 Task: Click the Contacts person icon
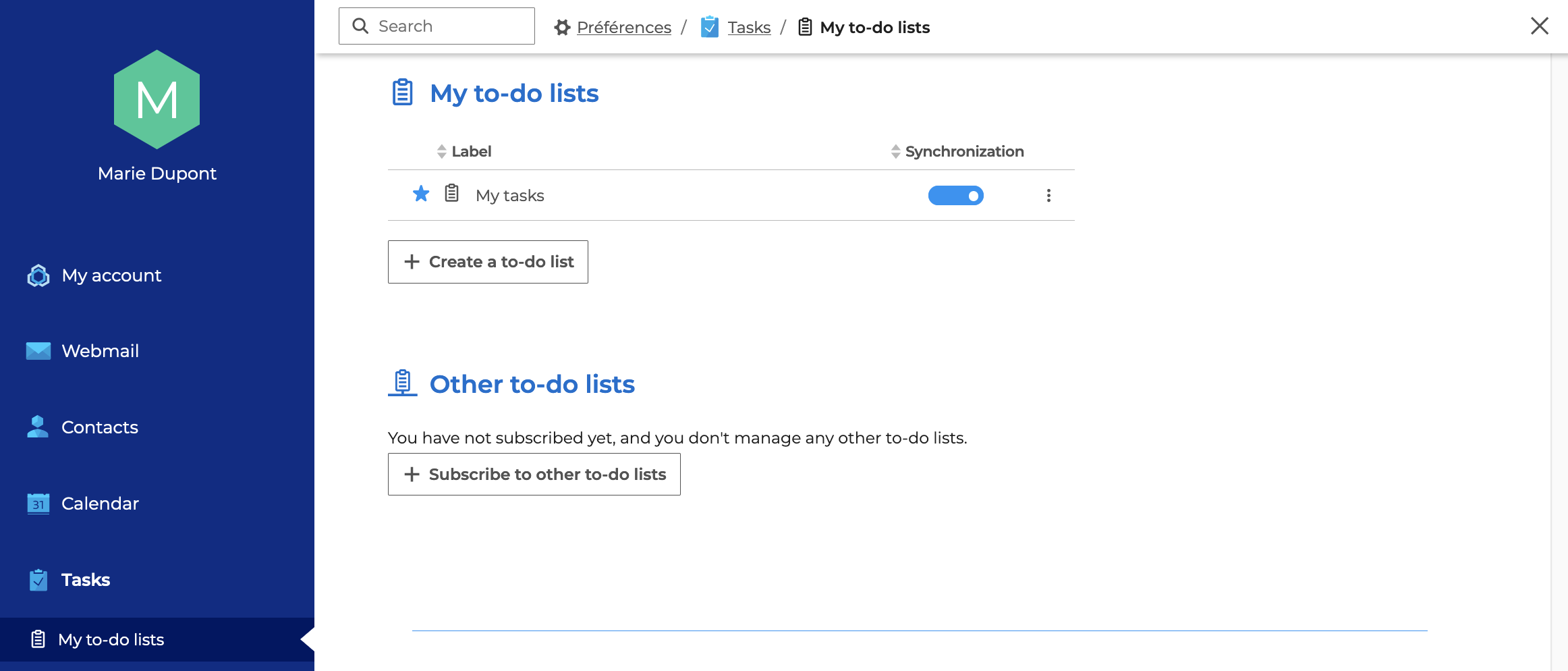click(x=38, y=427)
